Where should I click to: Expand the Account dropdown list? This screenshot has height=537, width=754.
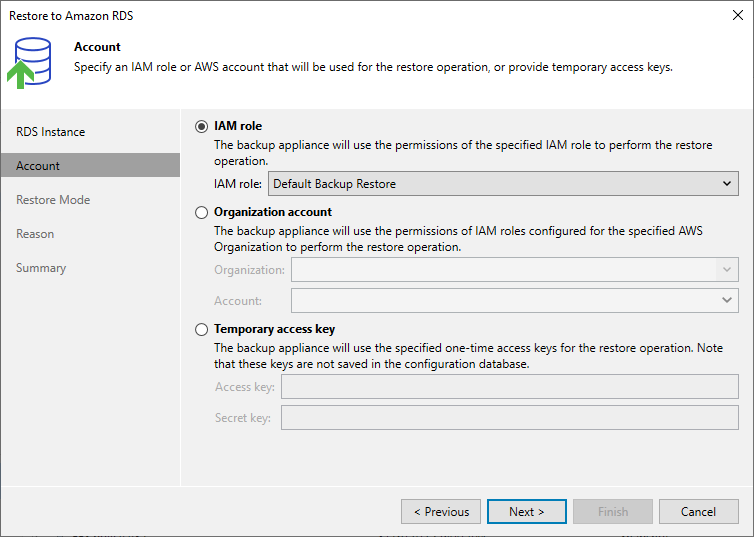click(x=515, y=300)
